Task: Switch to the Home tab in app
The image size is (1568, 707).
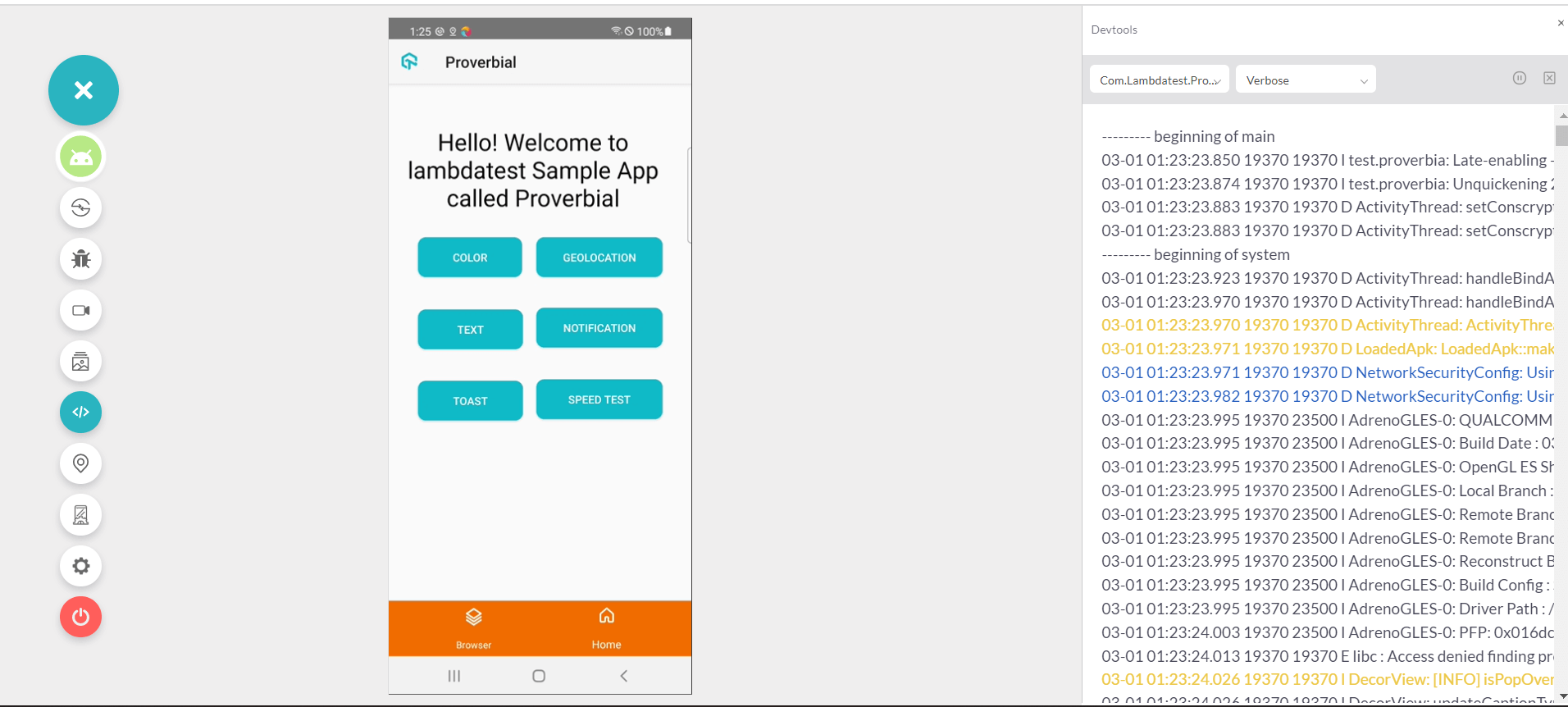Action: click(x=606, y=628)
